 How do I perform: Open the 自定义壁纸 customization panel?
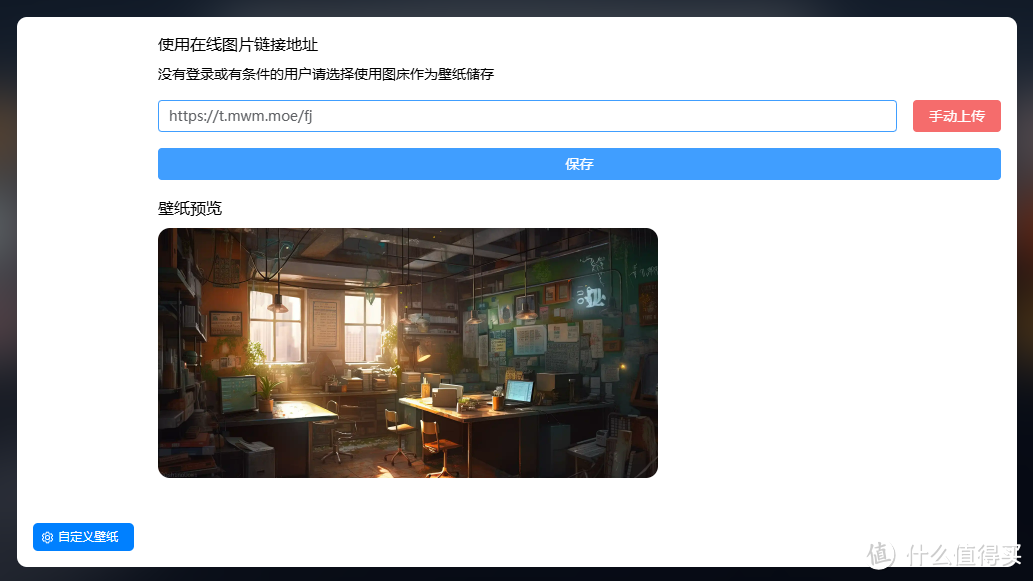coord(83,537)
